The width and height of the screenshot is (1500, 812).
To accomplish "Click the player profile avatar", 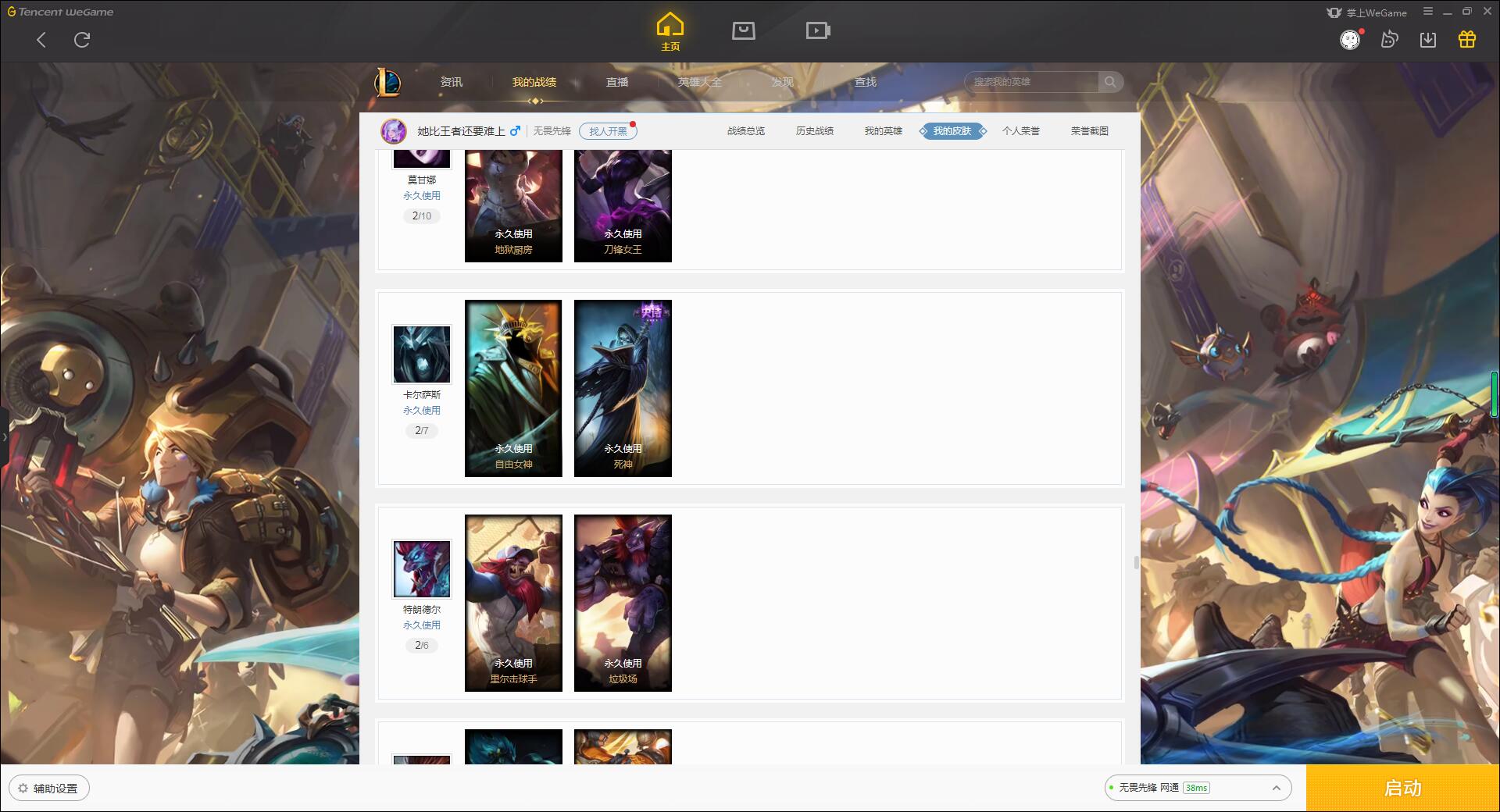I will [394, 131].
